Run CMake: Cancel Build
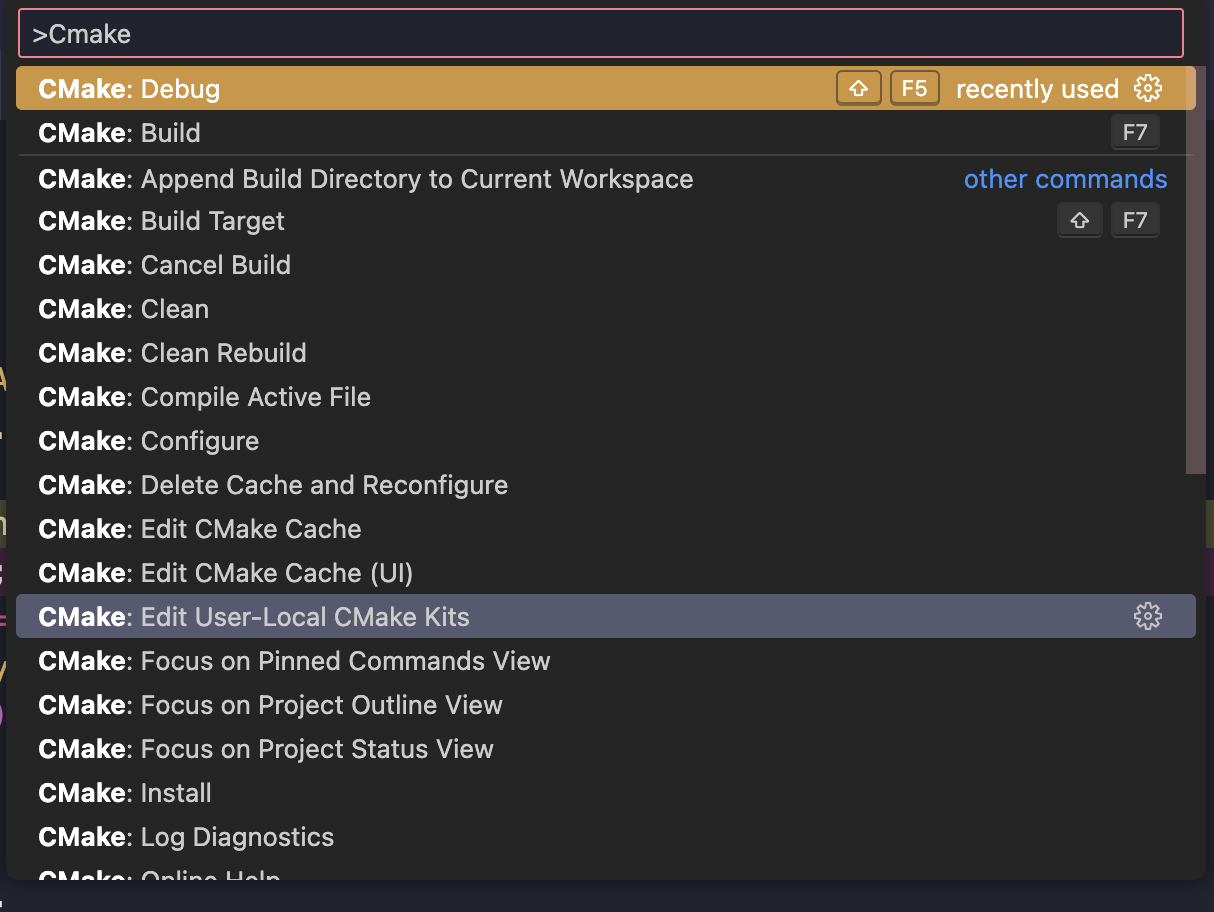This screenshot has width=1214, height=912. [x=400, y=265]
